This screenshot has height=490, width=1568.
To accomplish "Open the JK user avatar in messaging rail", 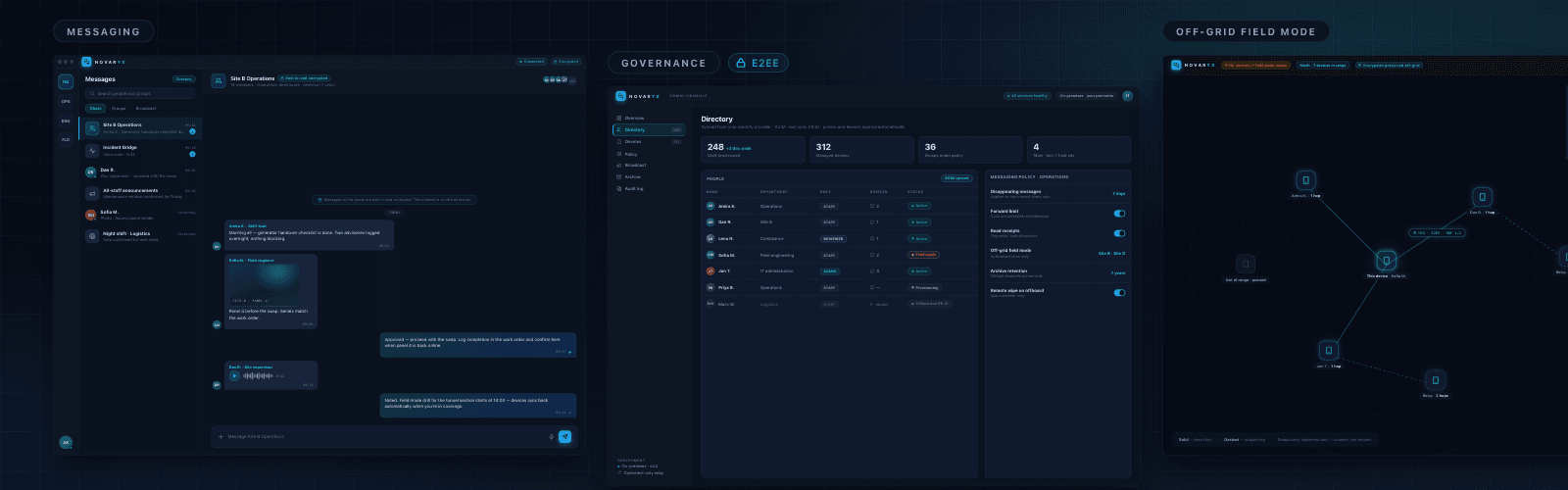I will (66, 442).
